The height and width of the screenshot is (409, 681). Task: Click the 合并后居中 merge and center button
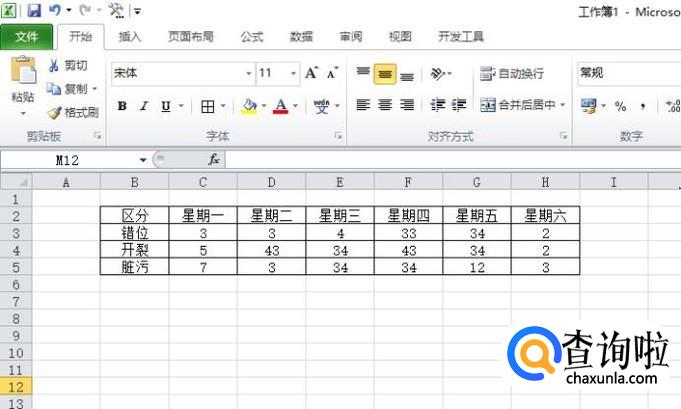tap(518, 105)
